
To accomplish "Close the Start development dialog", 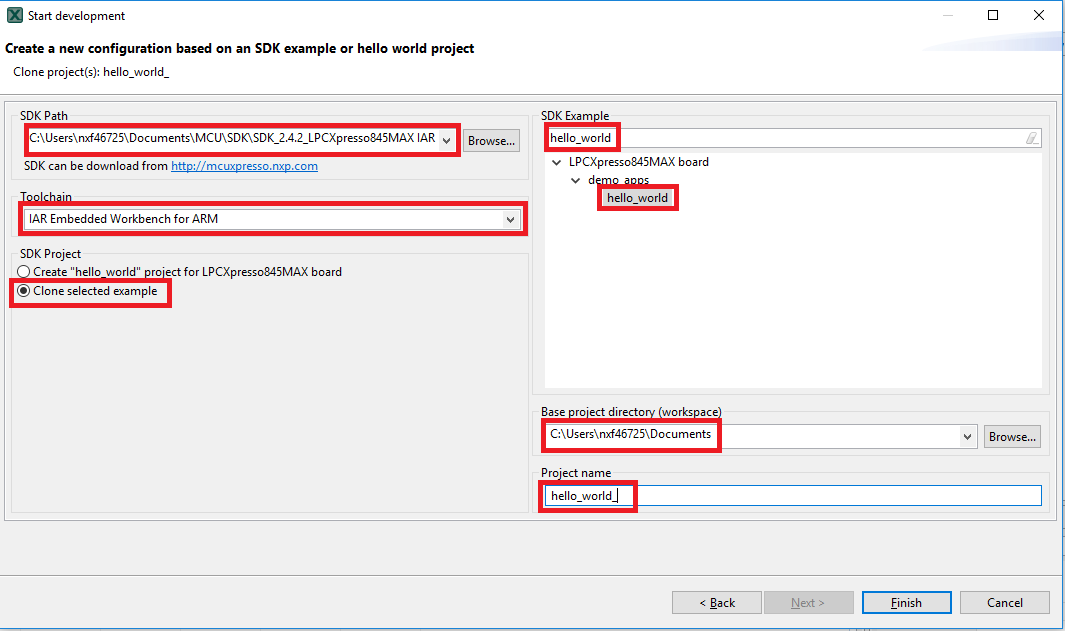I will 1039,16.
